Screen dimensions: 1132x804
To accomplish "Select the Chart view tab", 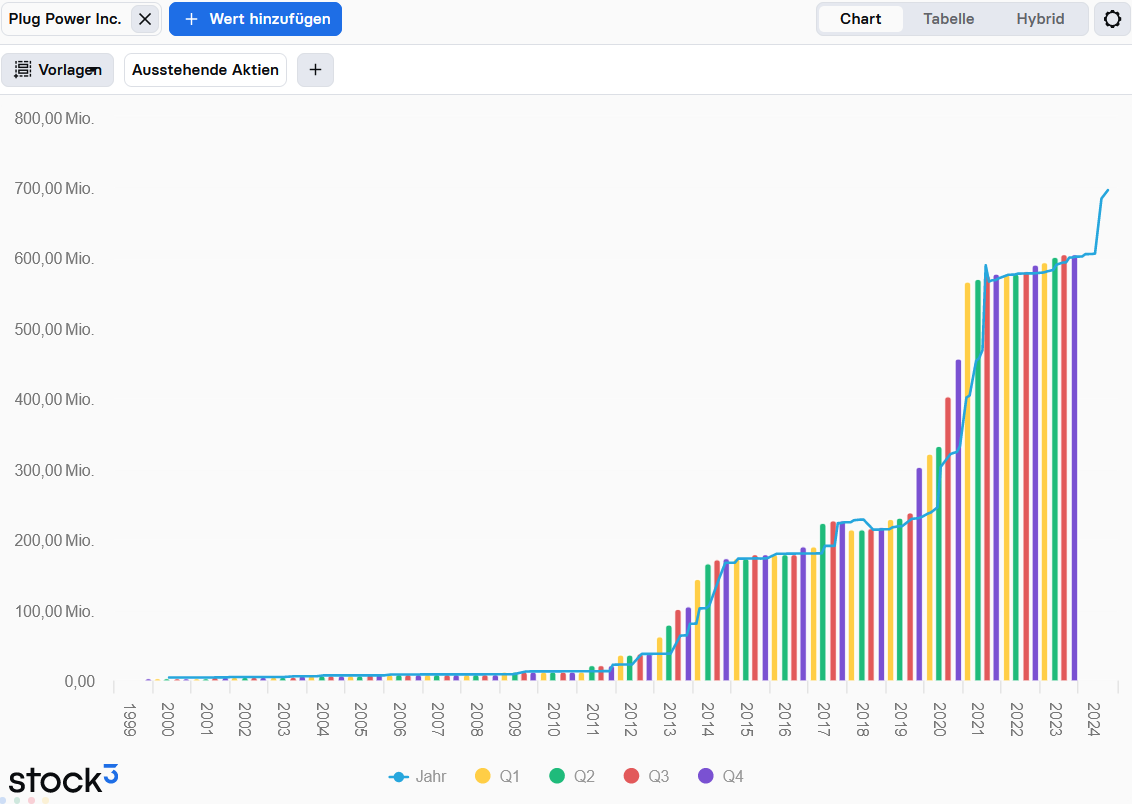I will tap(860, 19).
